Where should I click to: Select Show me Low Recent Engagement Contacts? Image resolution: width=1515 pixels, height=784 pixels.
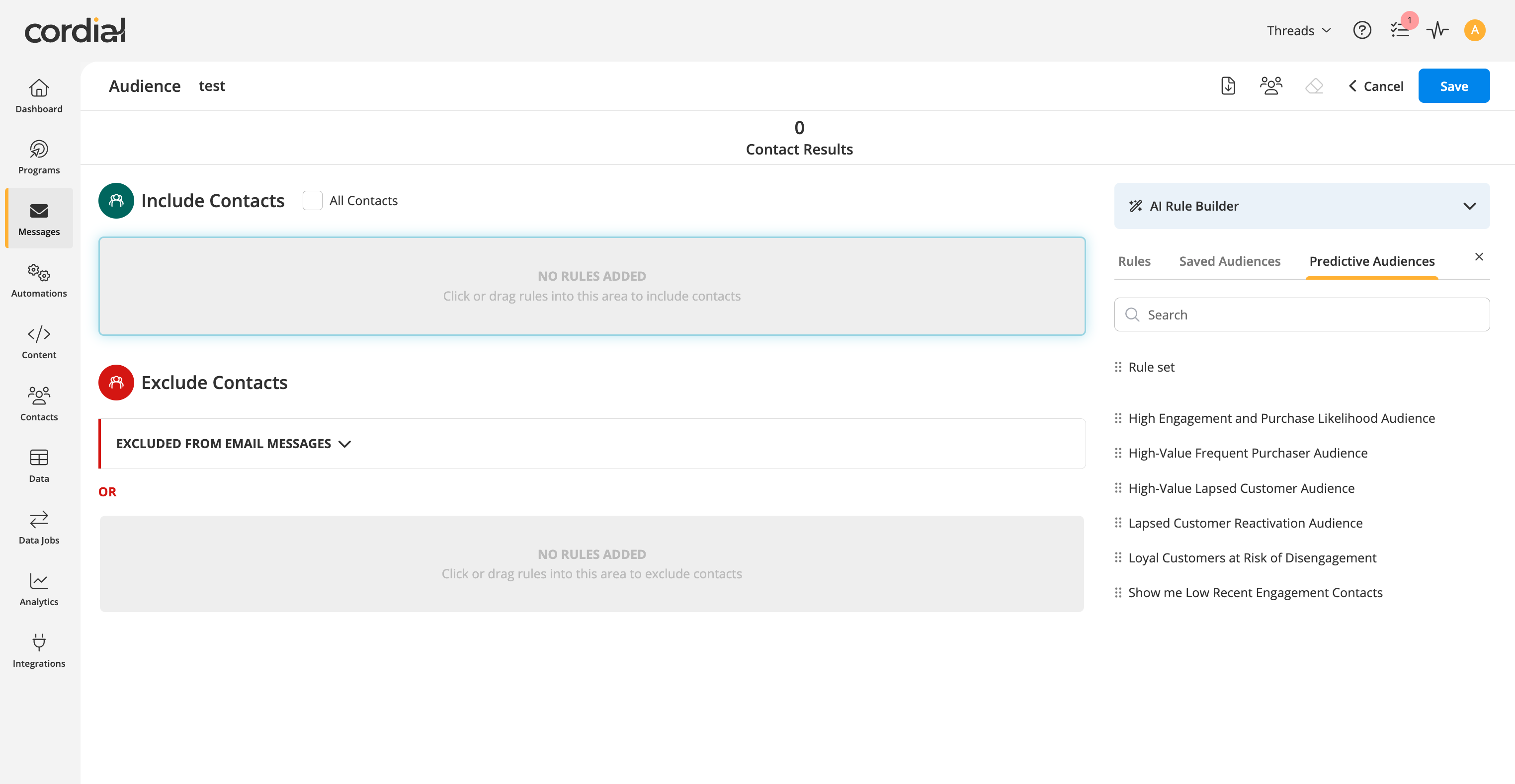[1255, 592]
